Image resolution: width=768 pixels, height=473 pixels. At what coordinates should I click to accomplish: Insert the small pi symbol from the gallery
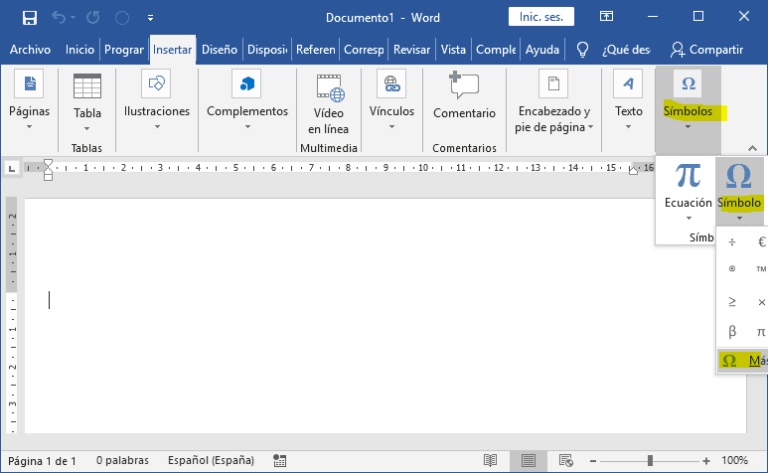761,331
